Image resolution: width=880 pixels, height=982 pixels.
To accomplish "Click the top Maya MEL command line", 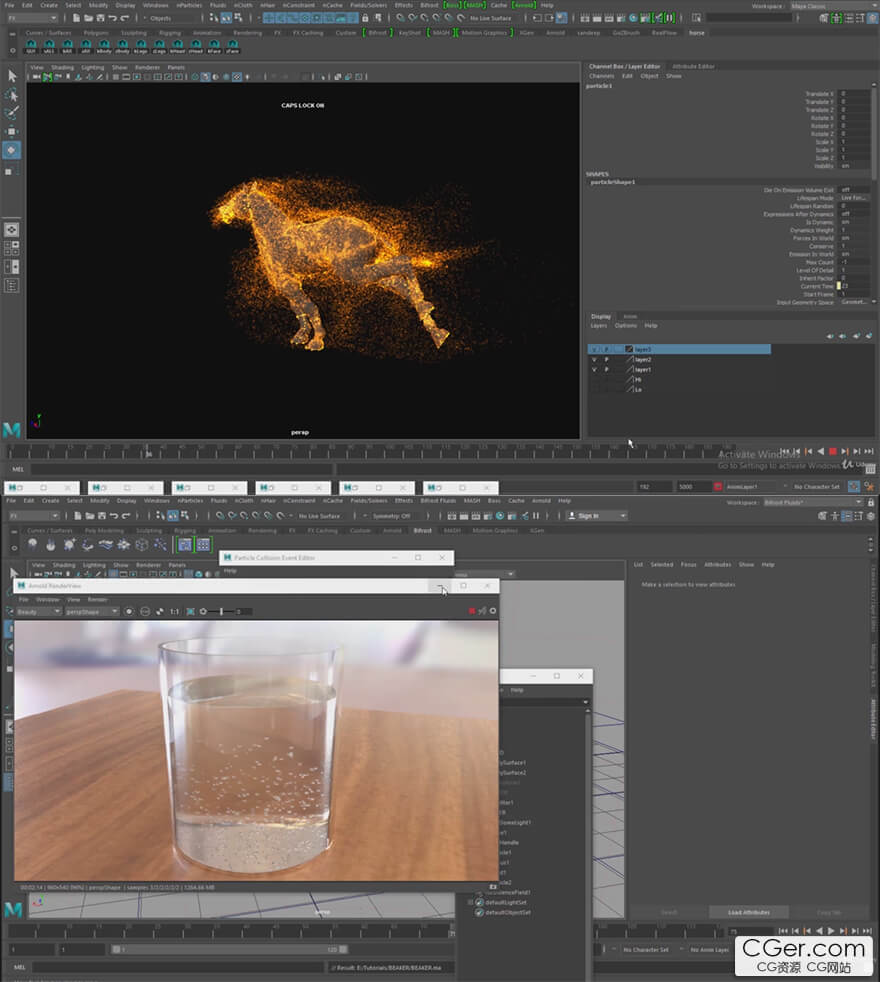I will pos(182,469).
